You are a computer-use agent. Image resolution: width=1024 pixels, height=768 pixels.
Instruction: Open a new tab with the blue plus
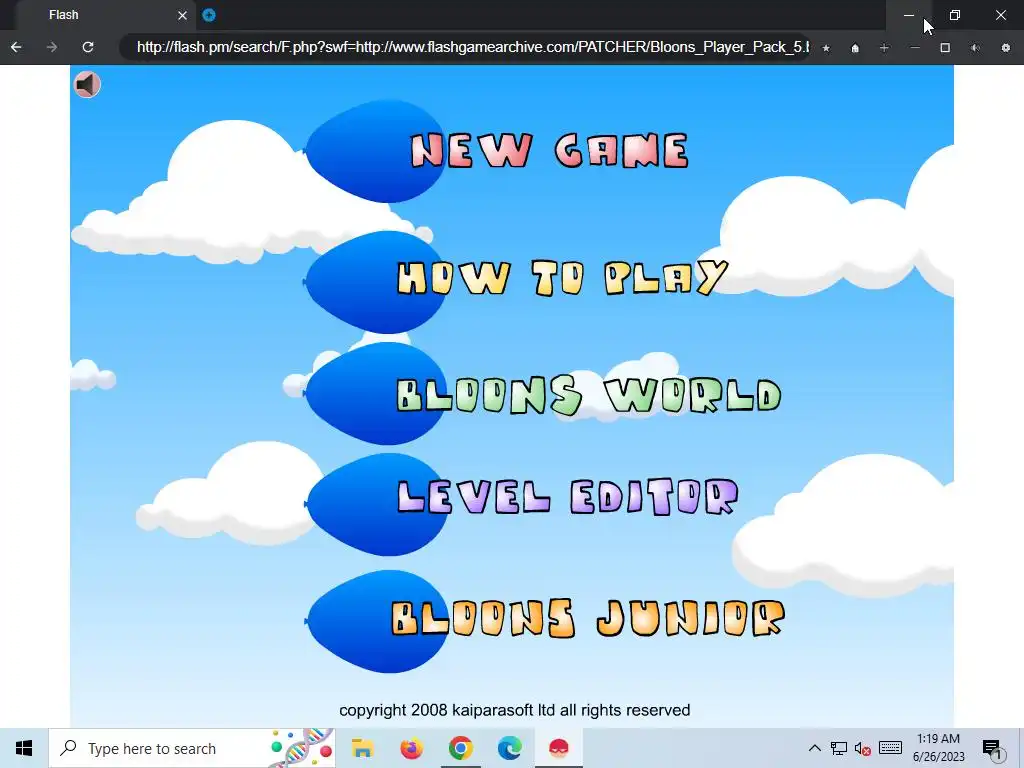pos(209,15)
